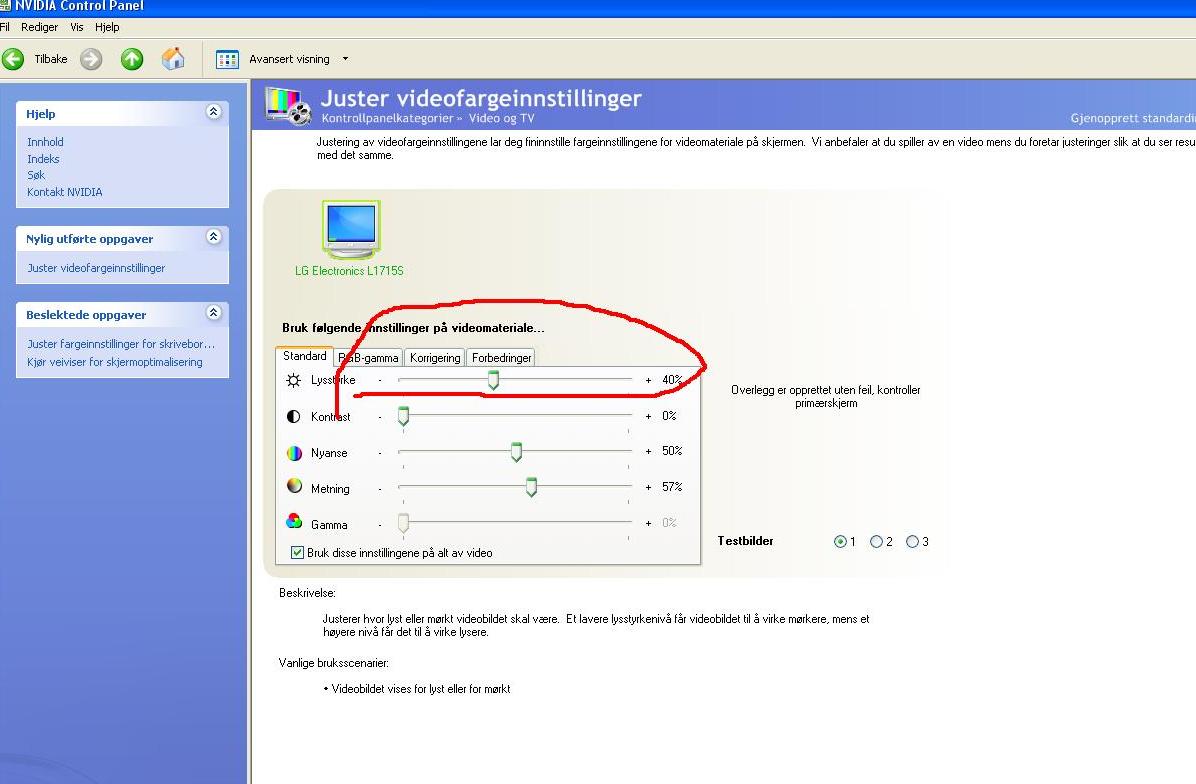The height and width of the screenshot is (784, 1196).
Task: Open the Fil menu
Action: tap(5, 27)
